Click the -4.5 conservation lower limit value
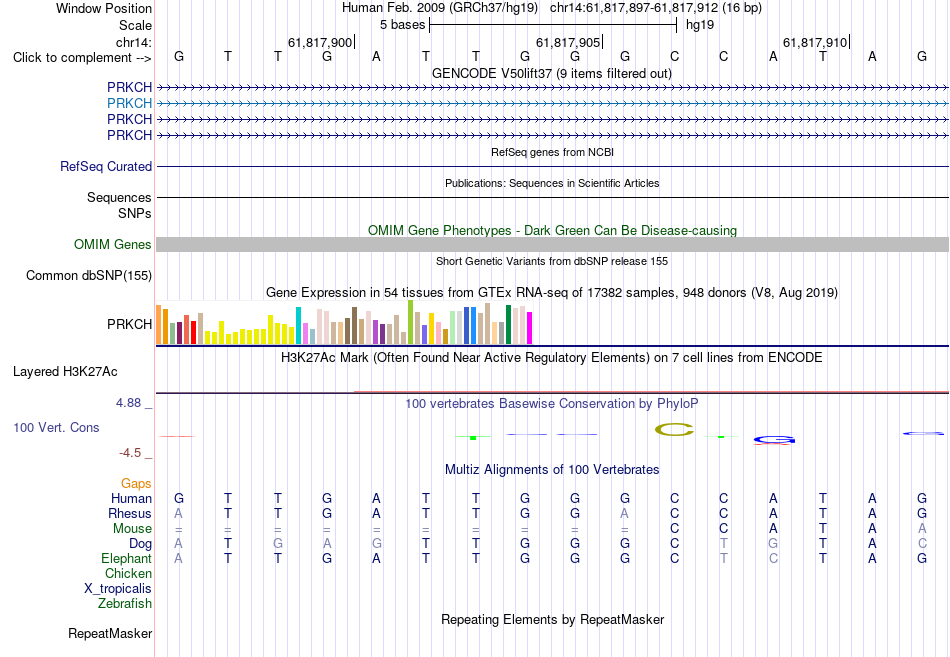950x657 pixels. tap(130, 453)
